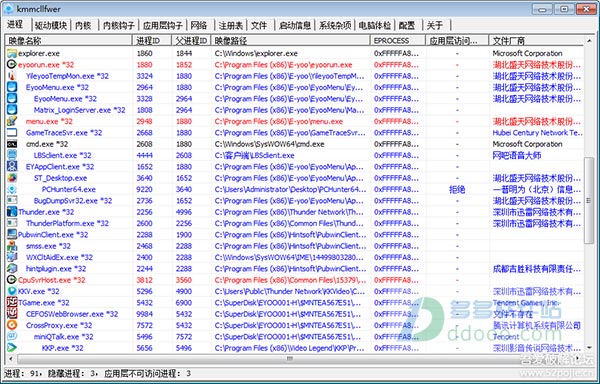Viewport: 600px width, 384px height.
Task: Open the 关于 tab
Action: (x=435, y=26)
